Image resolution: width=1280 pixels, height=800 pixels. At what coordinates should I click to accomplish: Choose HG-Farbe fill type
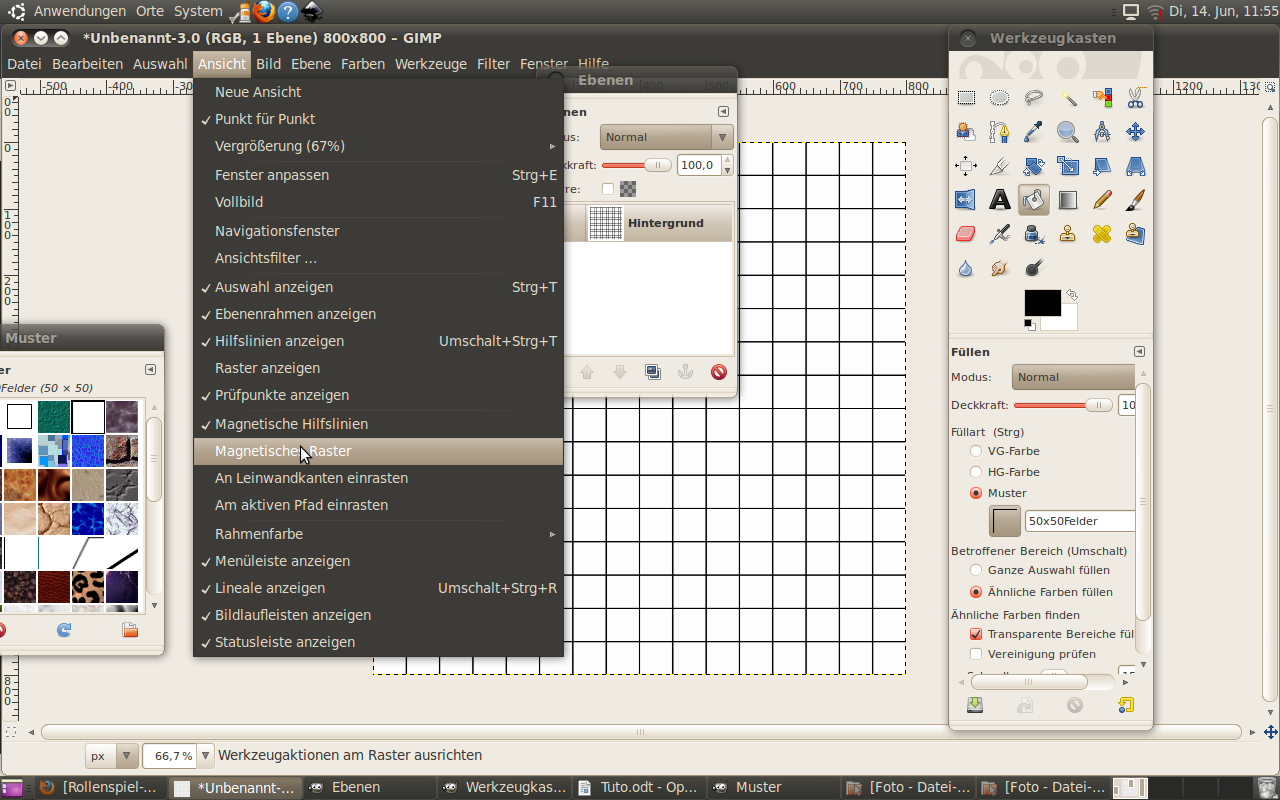tap(976, 472)
